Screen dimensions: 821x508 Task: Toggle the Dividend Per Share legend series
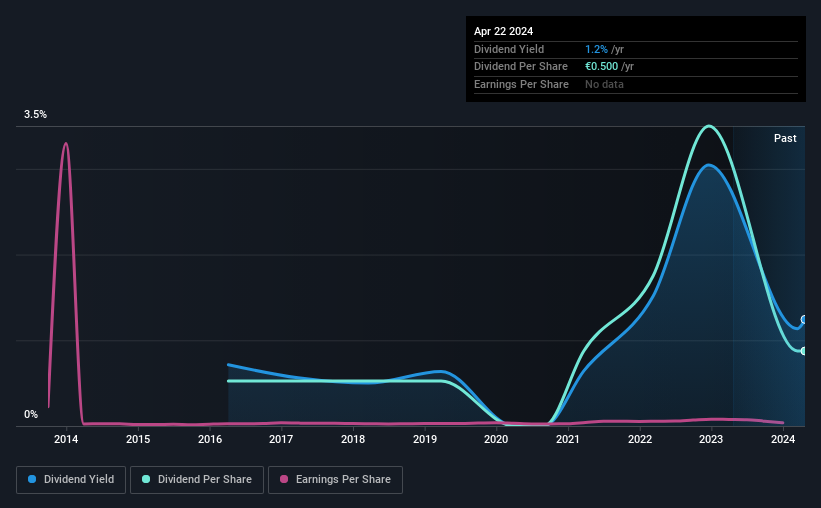tap(197, 480)
